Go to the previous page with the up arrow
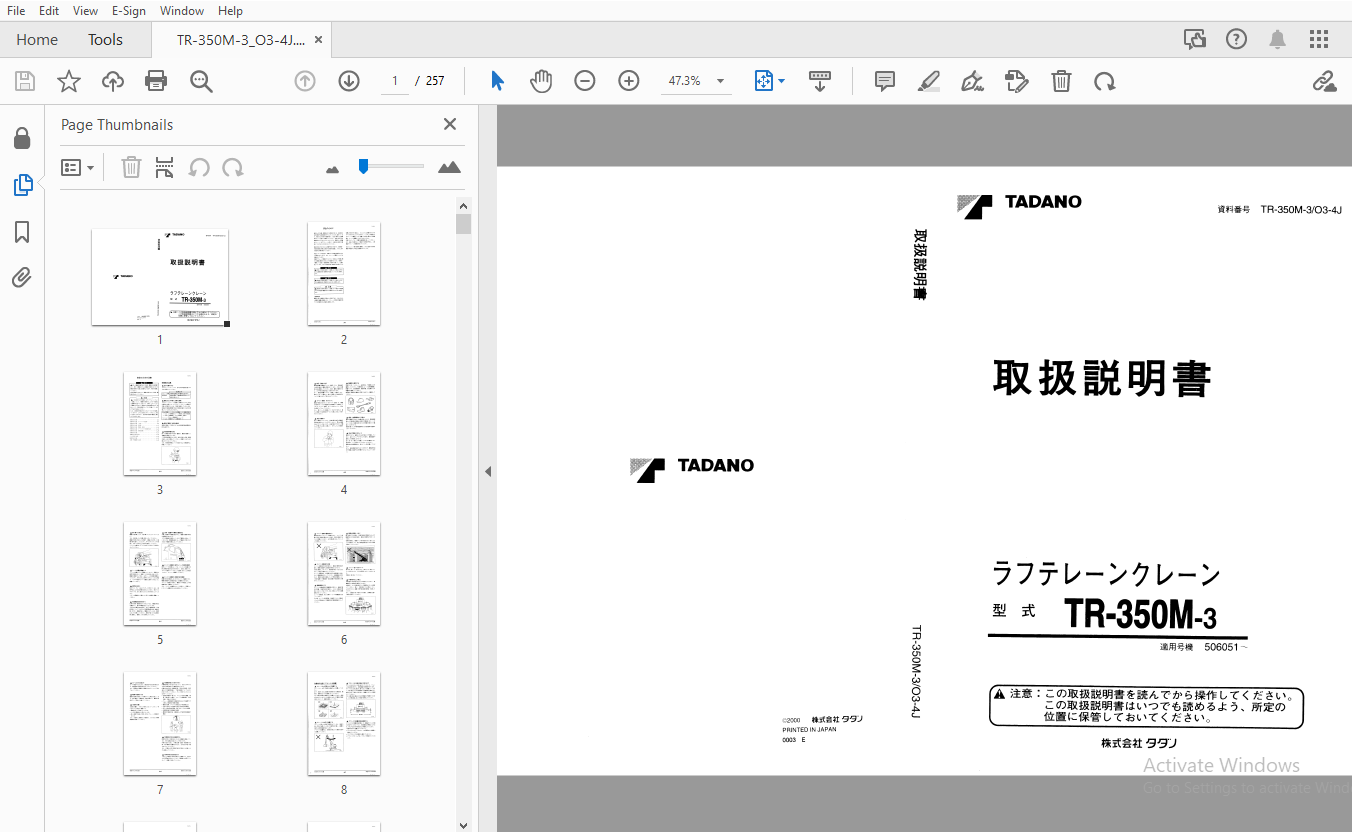1352x832 pixels. click(x=305, y=81)
